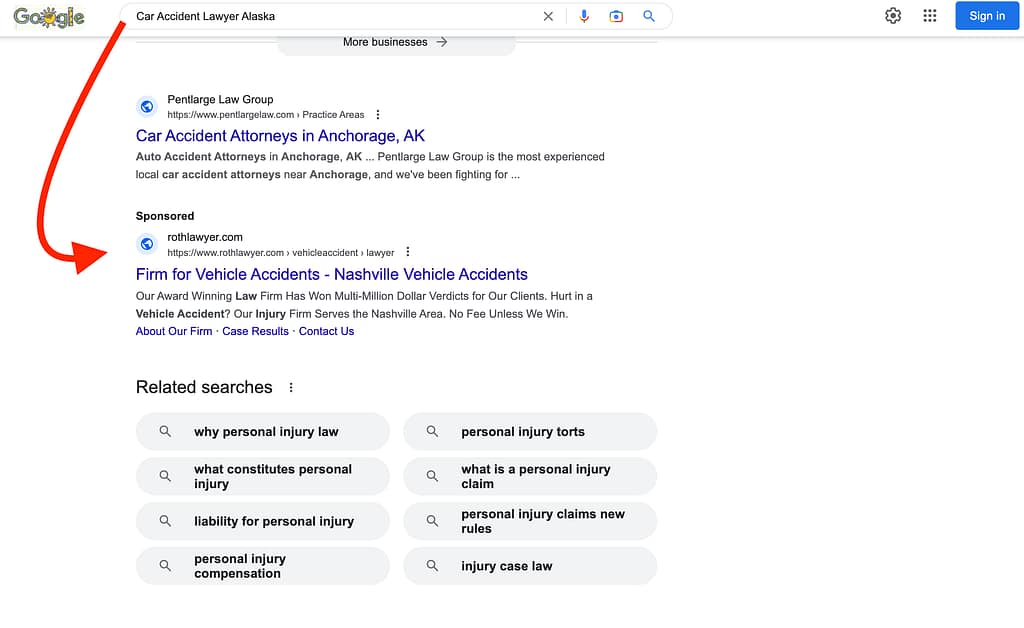The height and width of the screenshot is (628, 1024).
Task: Open three-dot menu beside Related searches
Action: (x=291, y=388)
